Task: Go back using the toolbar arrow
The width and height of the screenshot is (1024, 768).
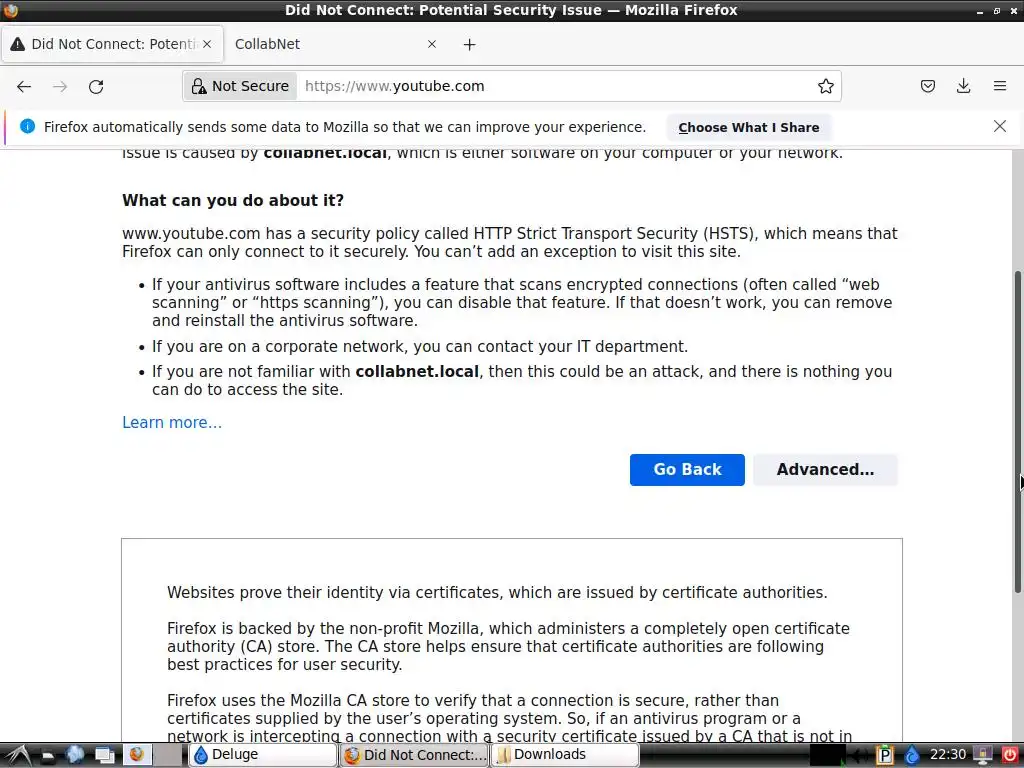Action: [24, 86]
